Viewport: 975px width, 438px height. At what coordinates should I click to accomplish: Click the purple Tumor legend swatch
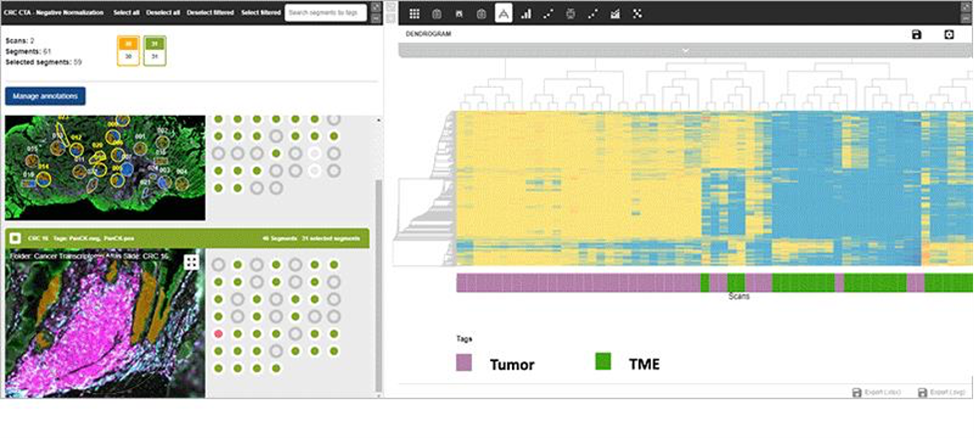(x=464, y=363)
